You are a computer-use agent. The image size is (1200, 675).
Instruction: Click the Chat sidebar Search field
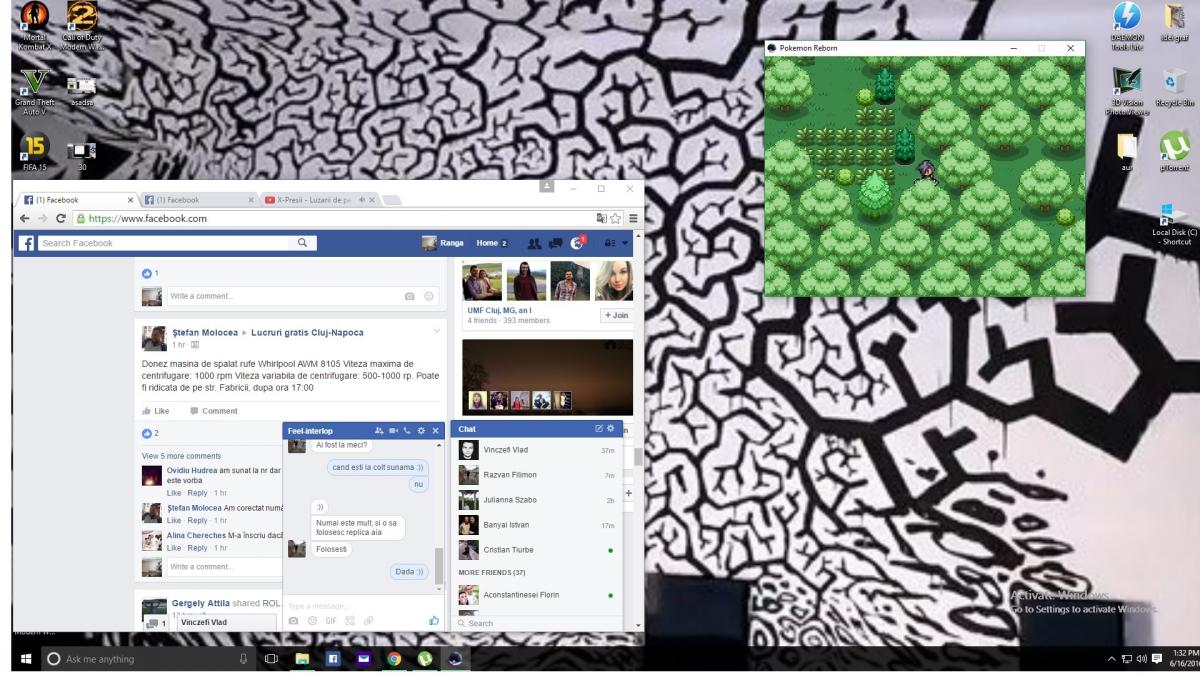pyautogui.click(x=537, y=623)
